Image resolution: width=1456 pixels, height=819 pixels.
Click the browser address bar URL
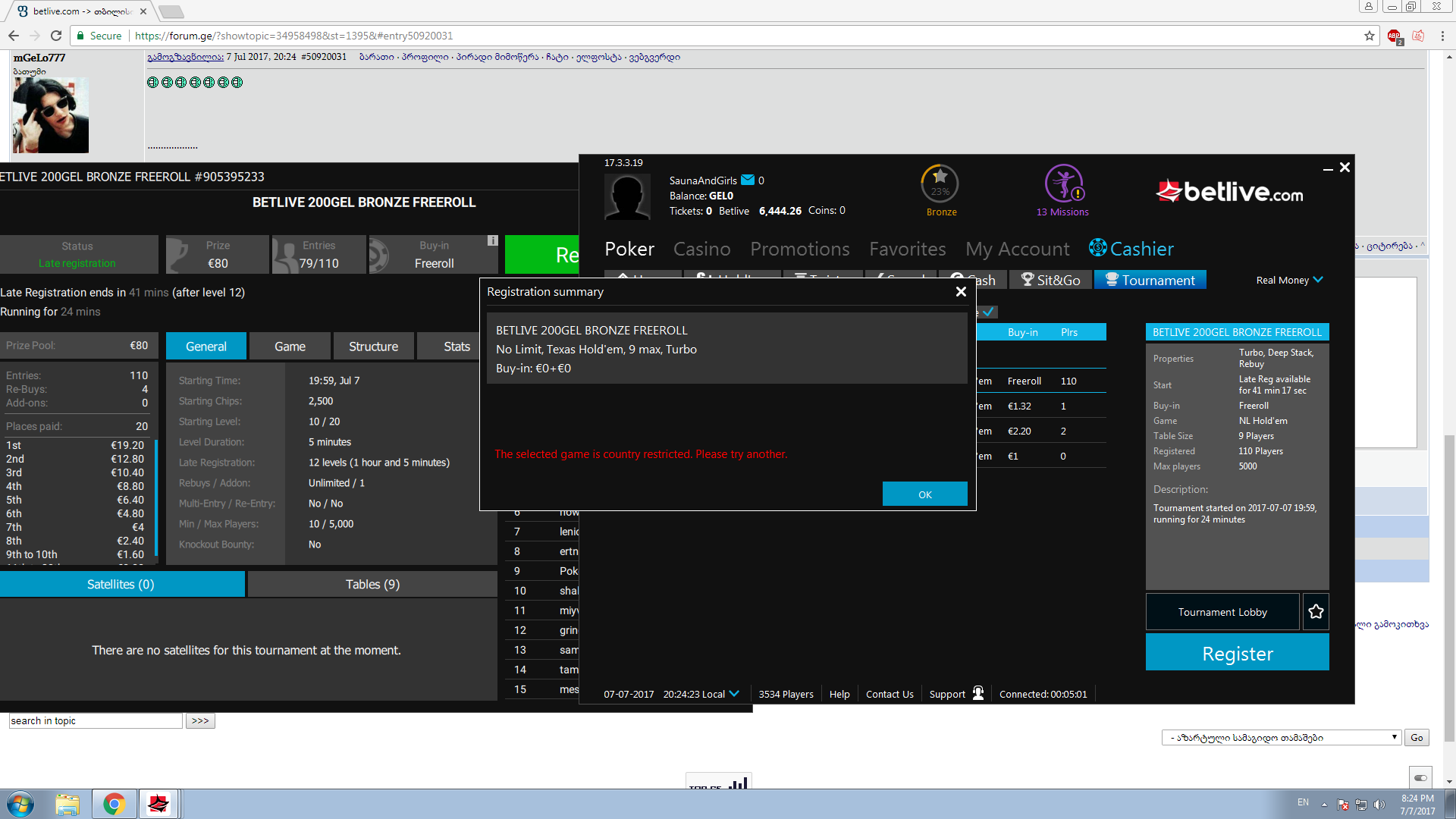click(293, 36)
